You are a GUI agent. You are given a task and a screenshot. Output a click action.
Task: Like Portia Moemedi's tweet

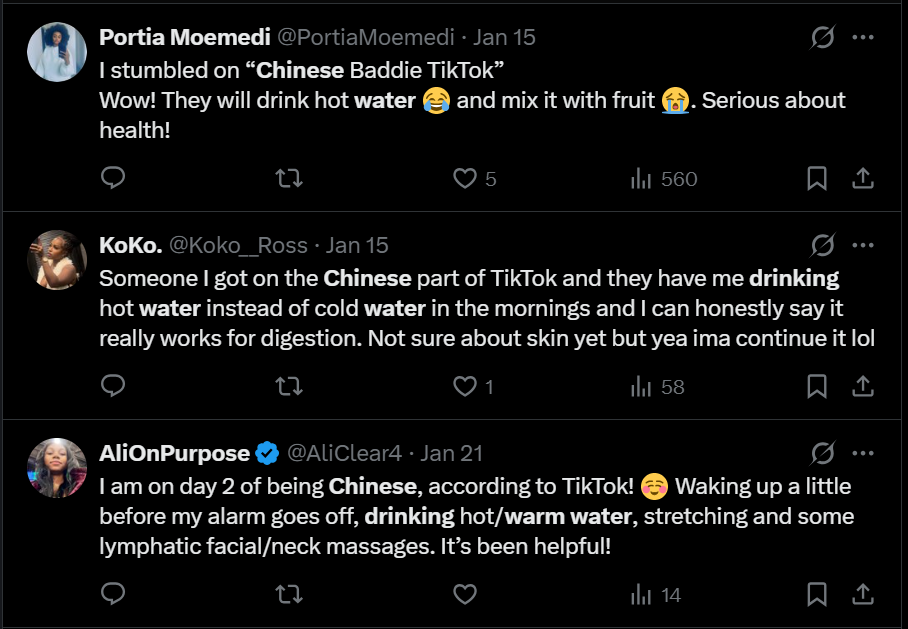(x=464, y=179)
